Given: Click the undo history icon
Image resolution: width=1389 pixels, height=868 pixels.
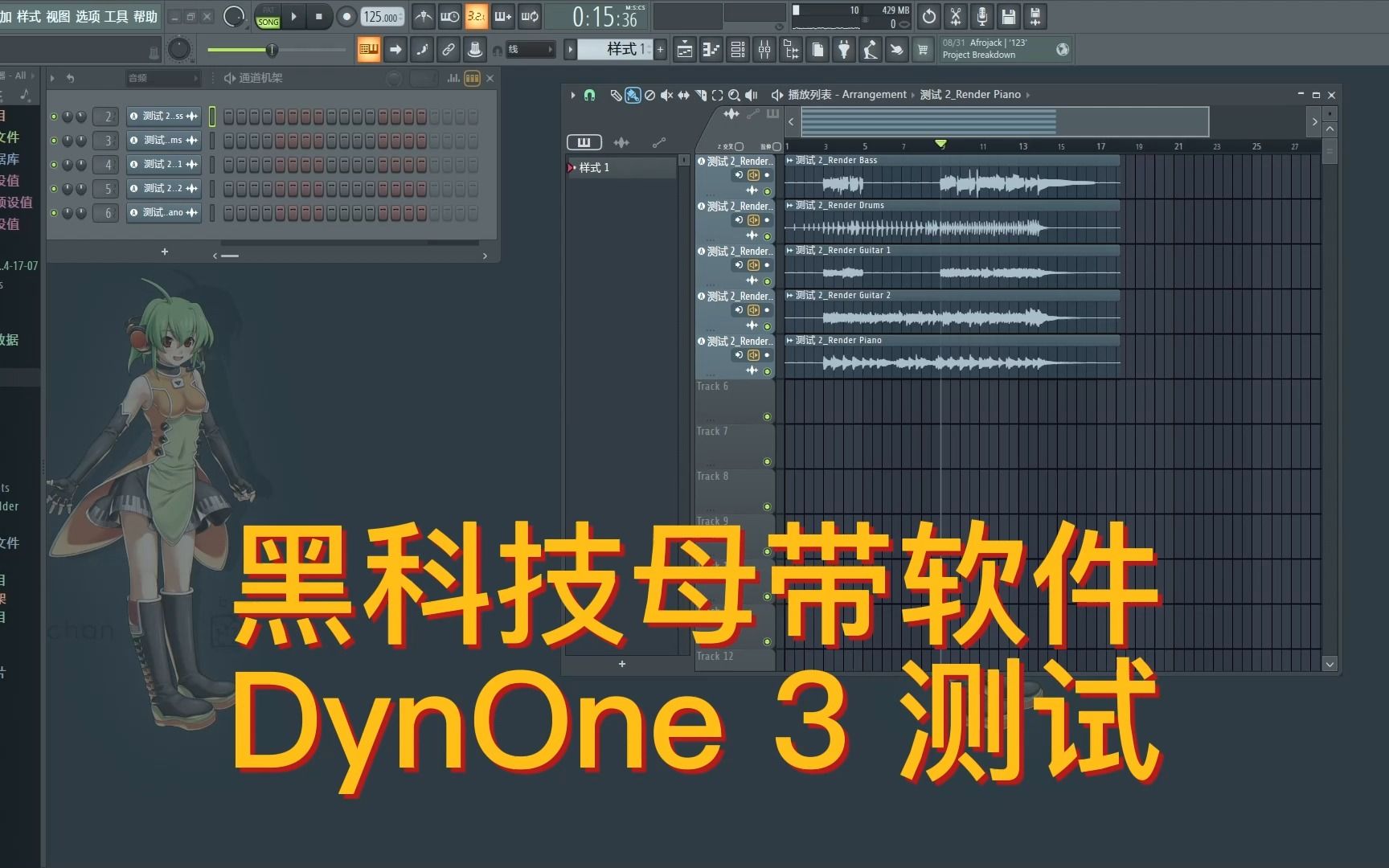Looking at the screenshot, I should [929, 16].
